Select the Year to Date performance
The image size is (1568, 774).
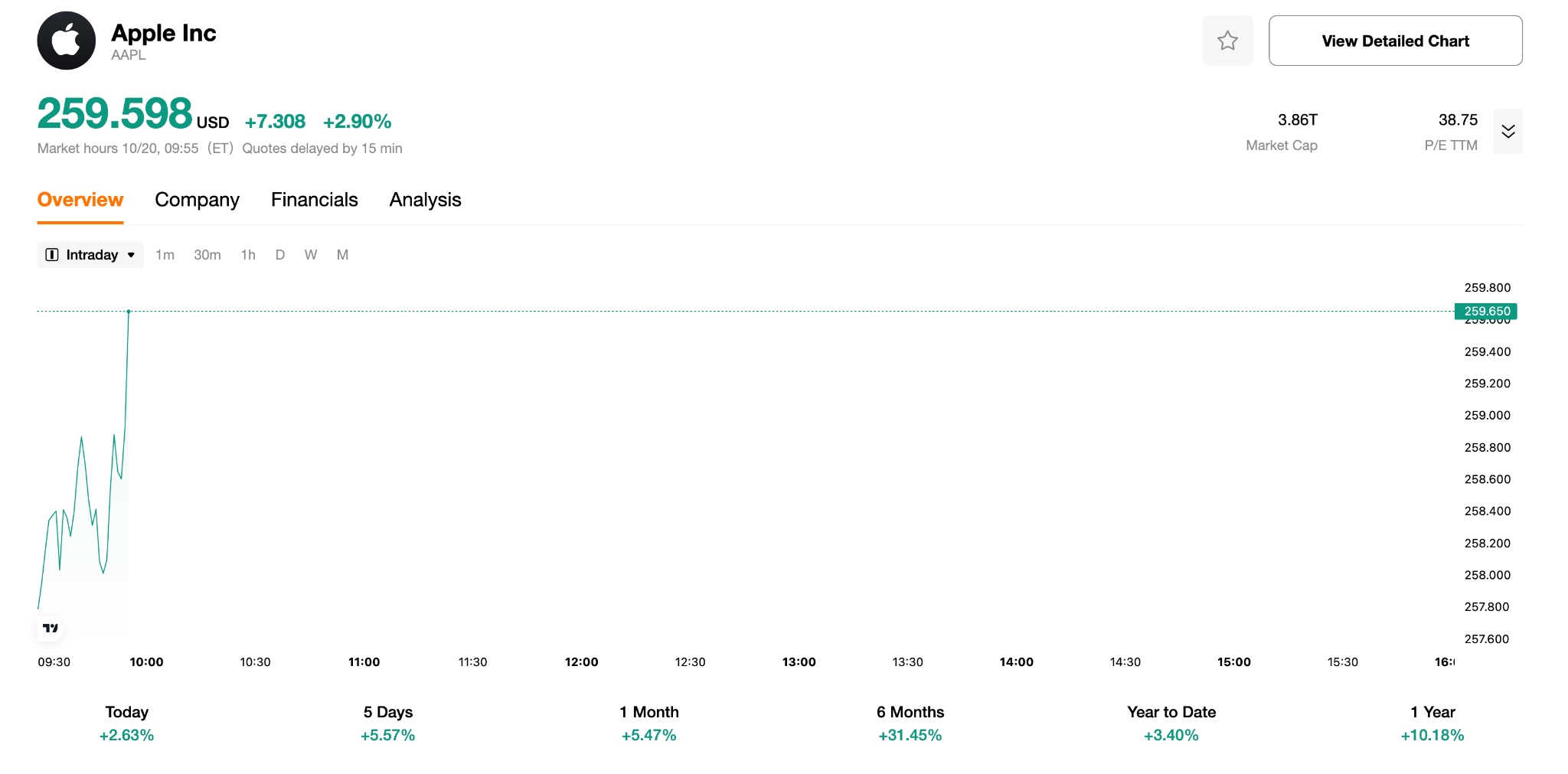point(1171,723)
